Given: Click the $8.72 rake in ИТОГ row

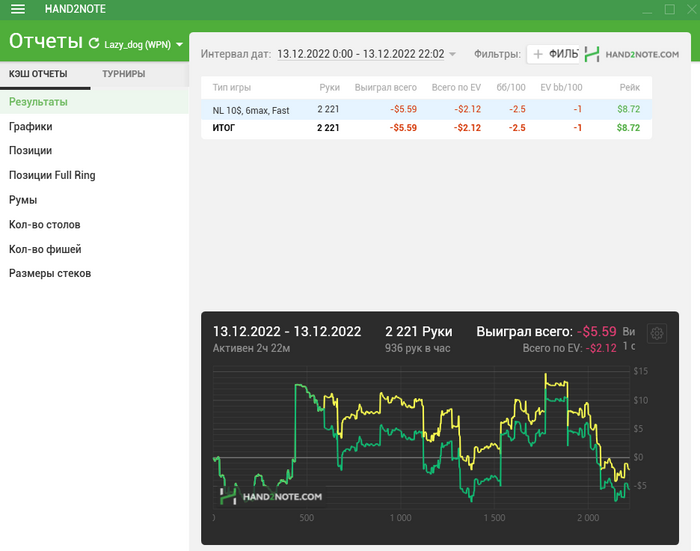Looking at the screenshot, I should pyautogui.click(x=628, y=128).
